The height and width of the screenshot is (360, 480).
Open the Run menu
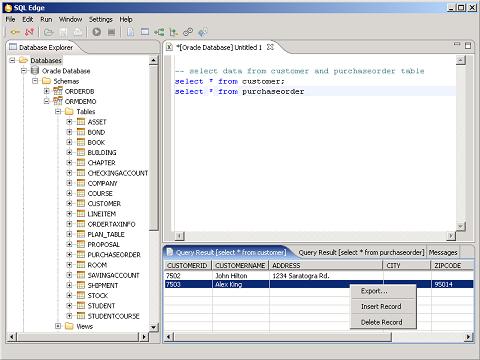(x=46, y=19)
